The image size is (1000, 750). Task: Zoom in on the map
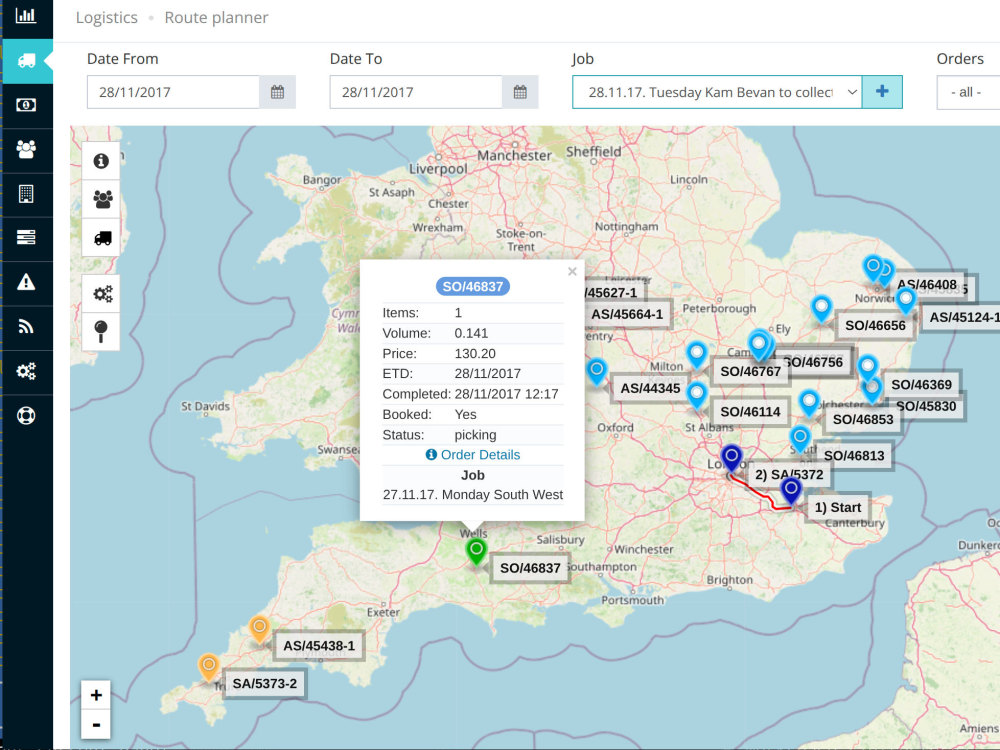96,695
